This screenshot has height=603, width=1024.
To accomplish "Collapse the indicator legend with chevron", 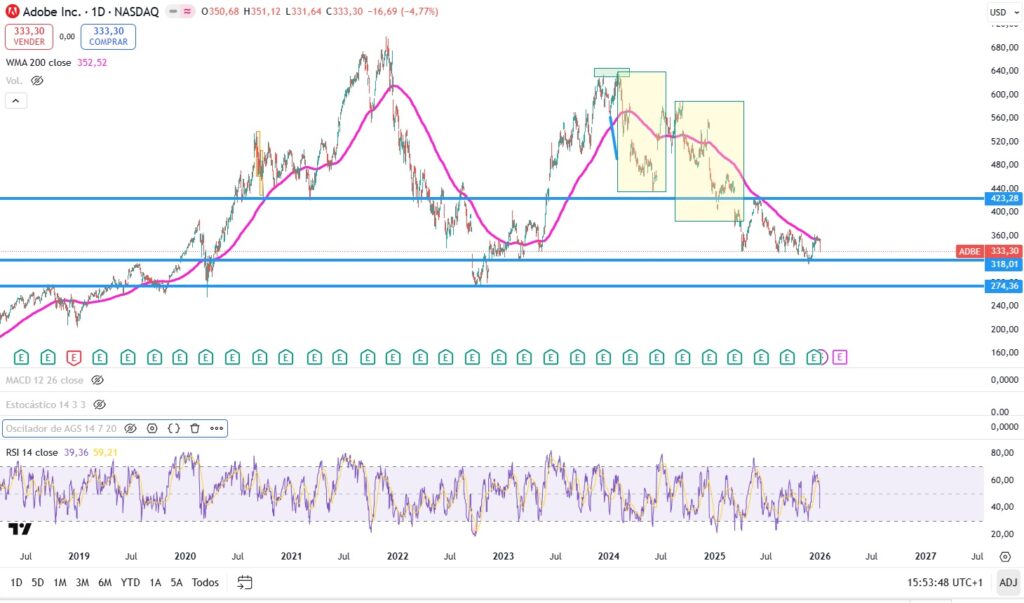I will point(16,100).
